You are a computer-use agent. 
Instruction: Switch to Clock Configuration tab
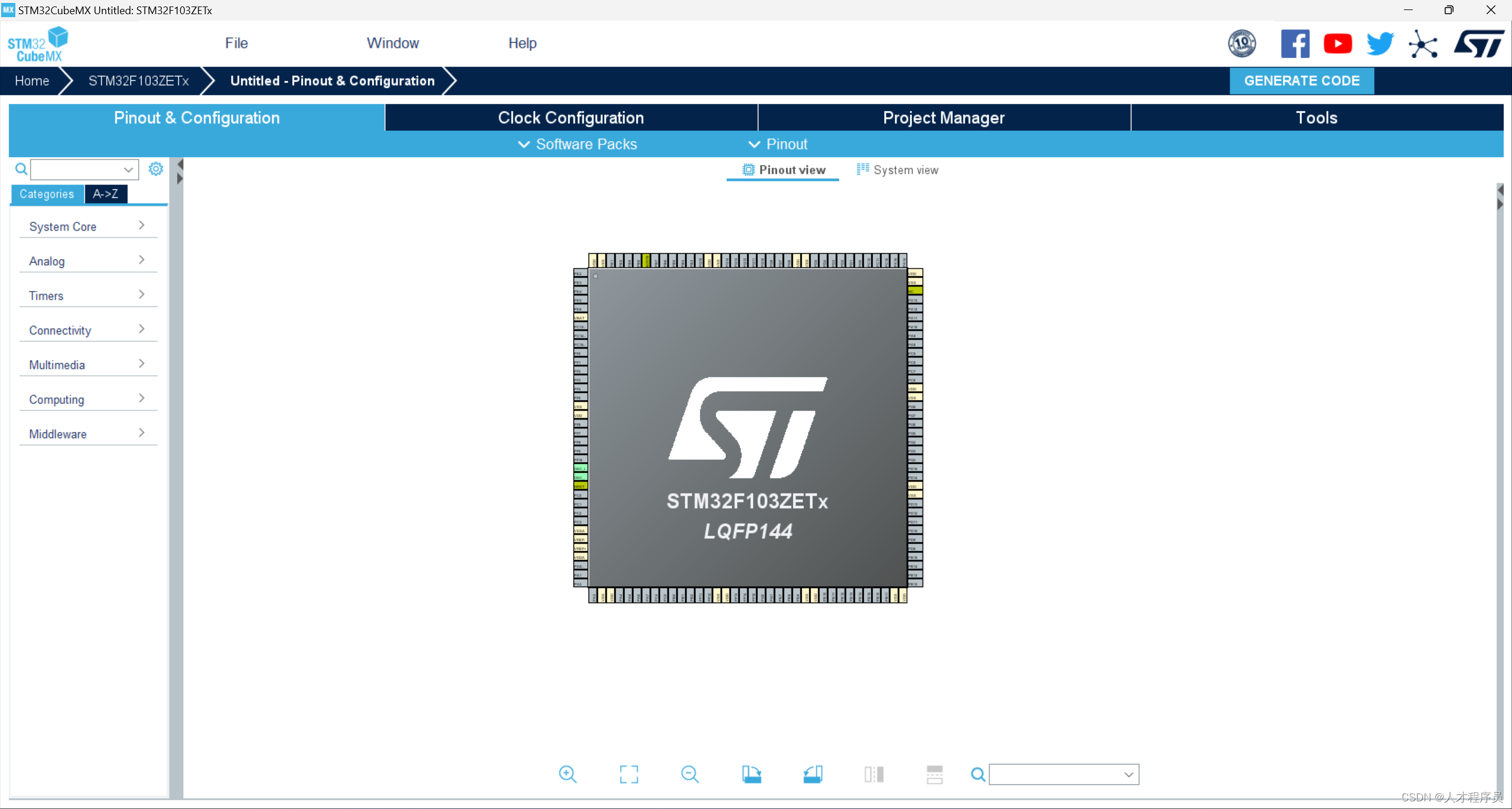(571, 118)
